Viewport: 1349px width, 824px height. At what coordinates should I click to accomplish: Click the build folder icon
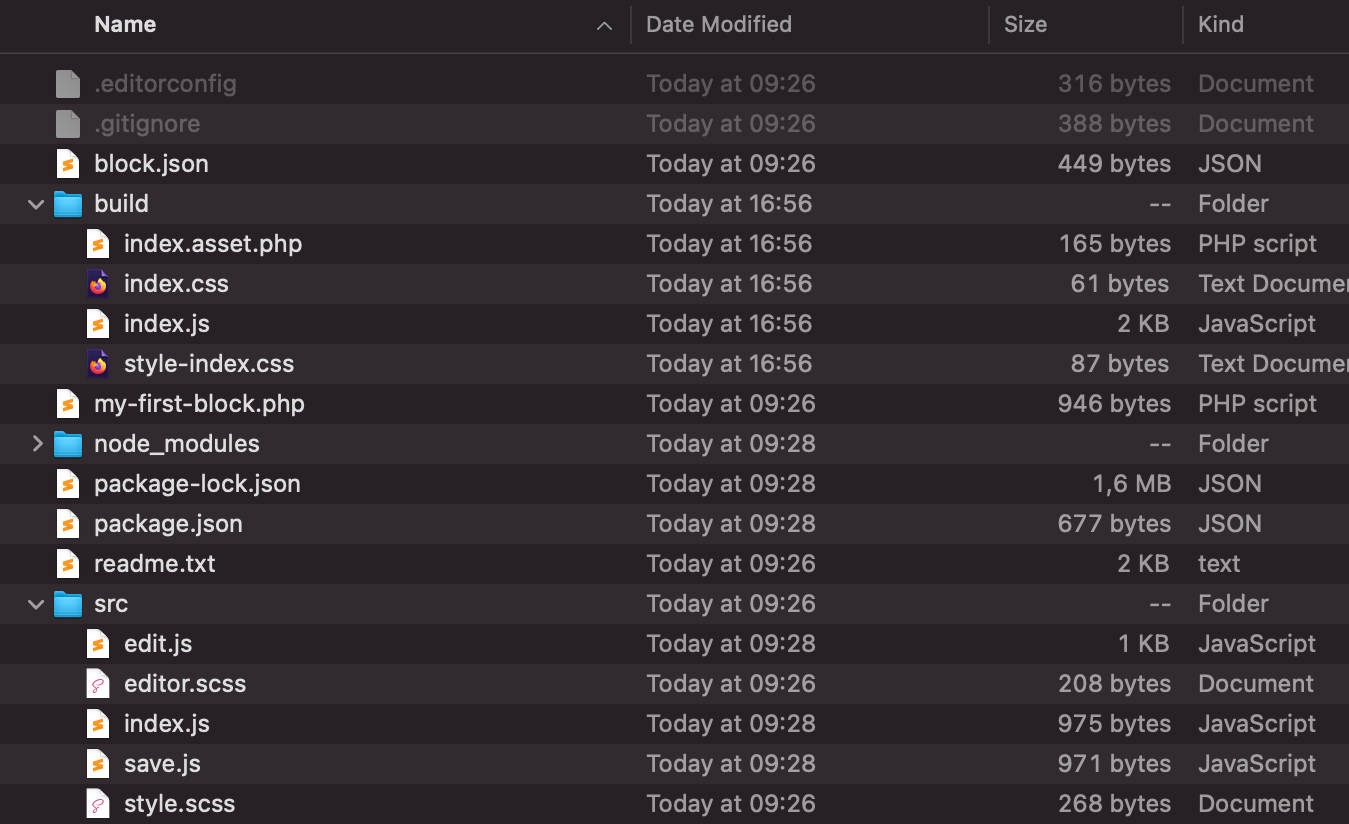(x=67, y=204)
